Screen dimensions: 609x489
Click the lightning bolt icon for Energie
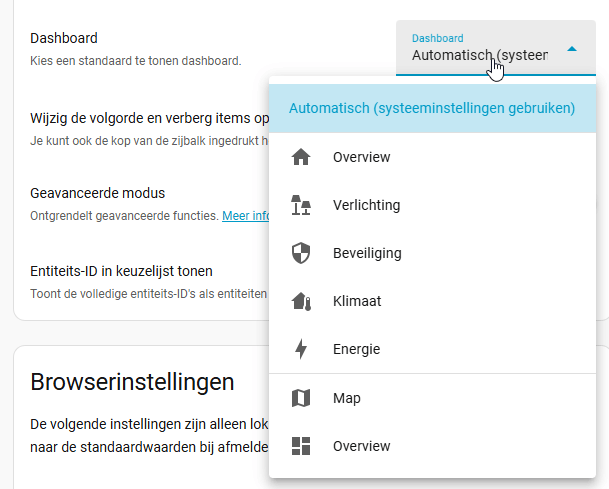301,349
